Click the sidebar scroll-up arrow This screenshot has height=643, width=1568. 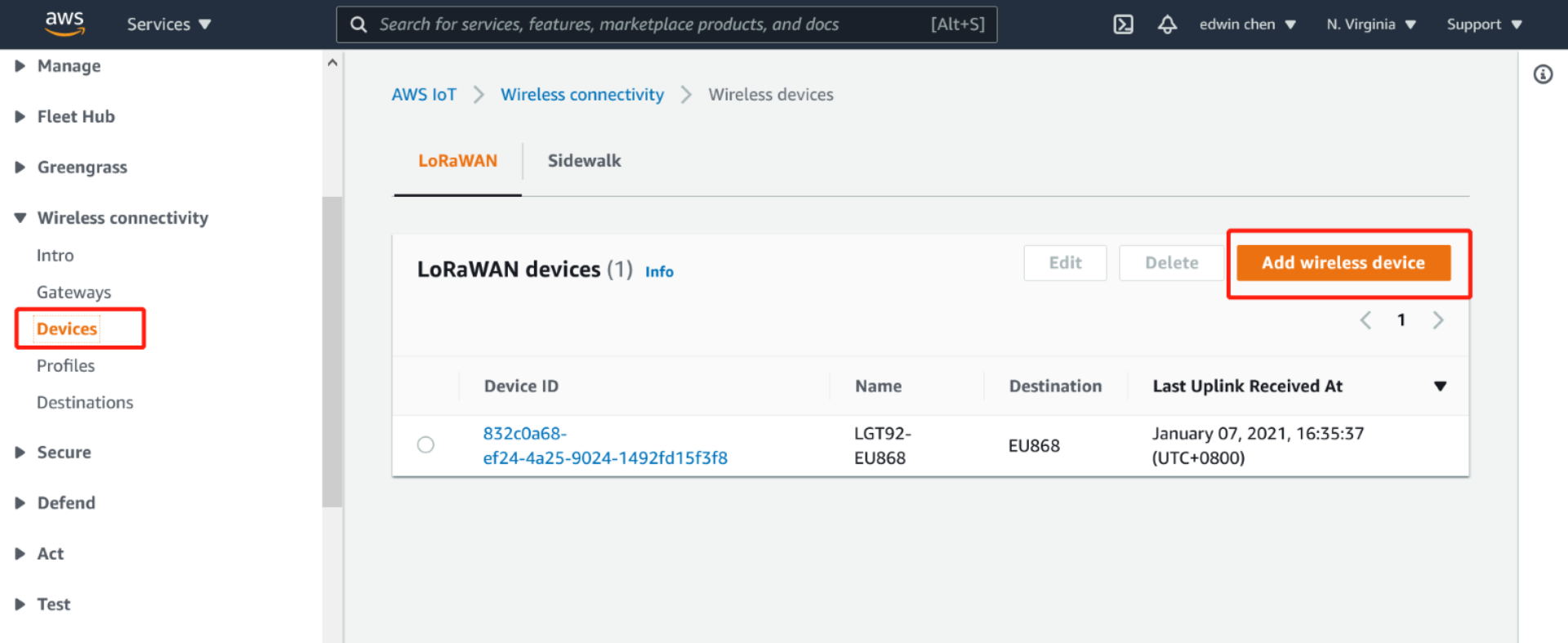pyautogui.click(x=332, y=62)
